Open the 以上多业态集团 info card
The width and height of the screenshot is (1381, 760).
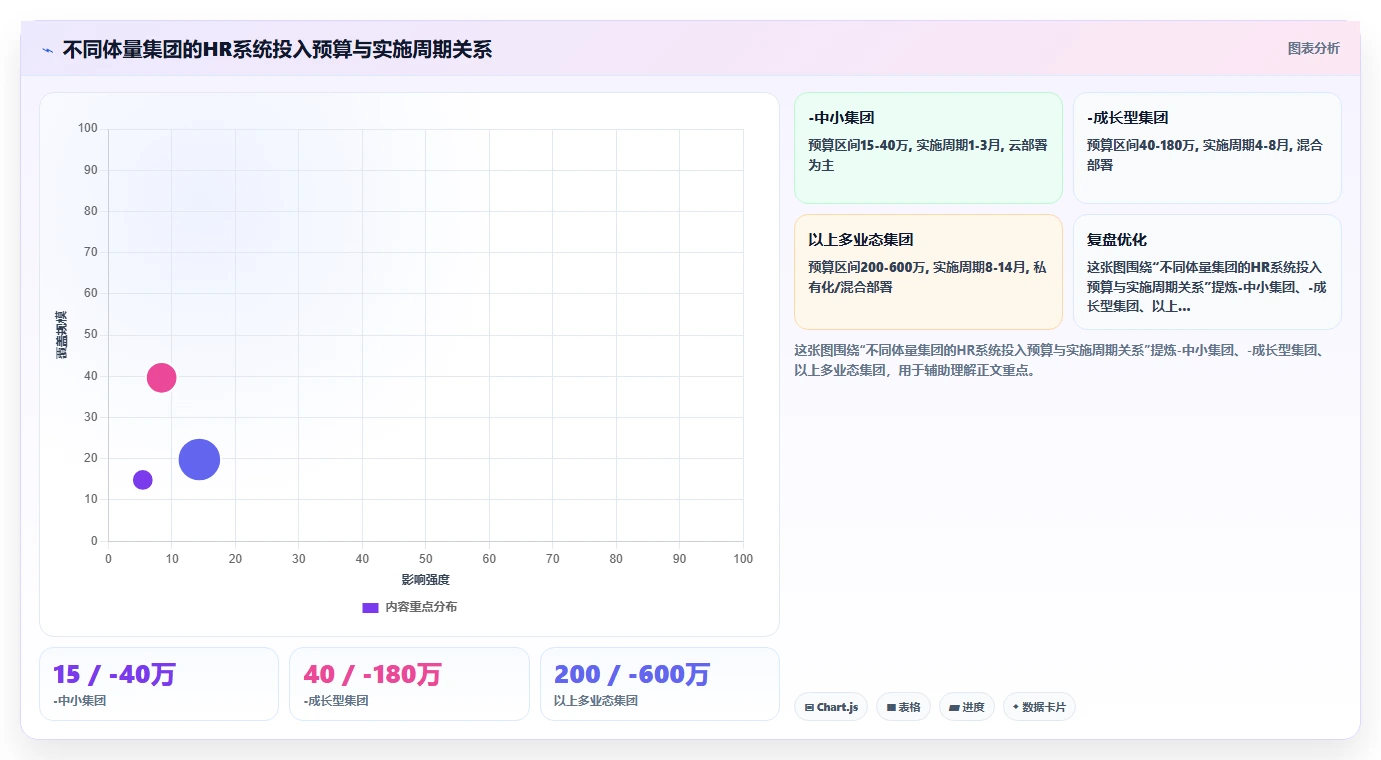coord(928,271)
